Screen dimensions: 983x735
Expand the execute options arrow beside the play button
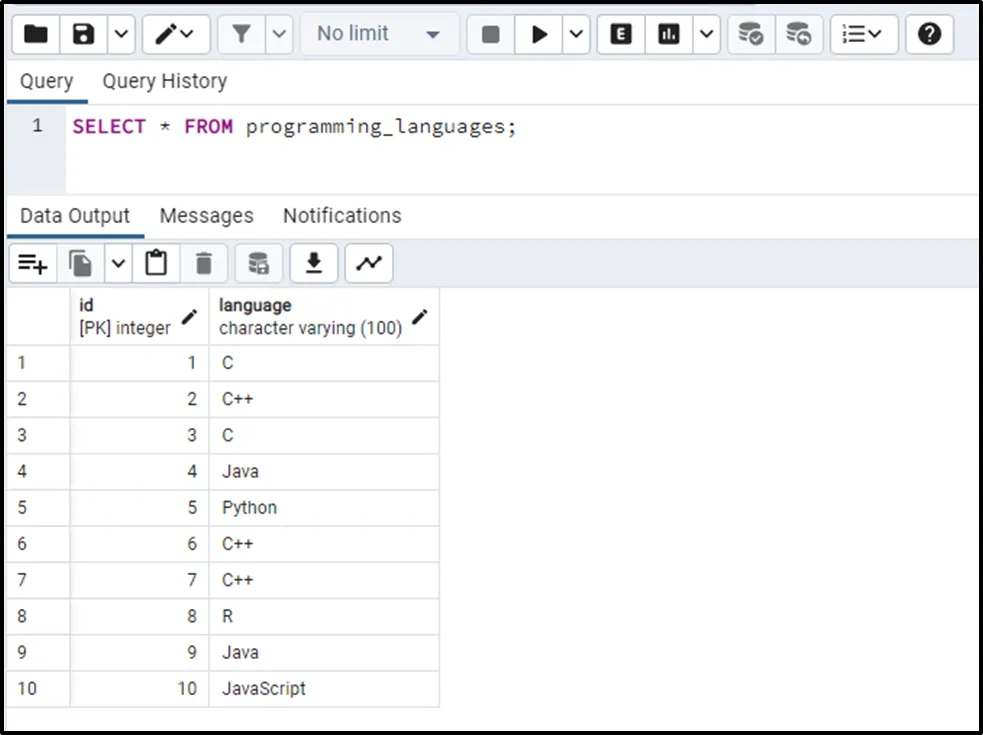point(577,34)
